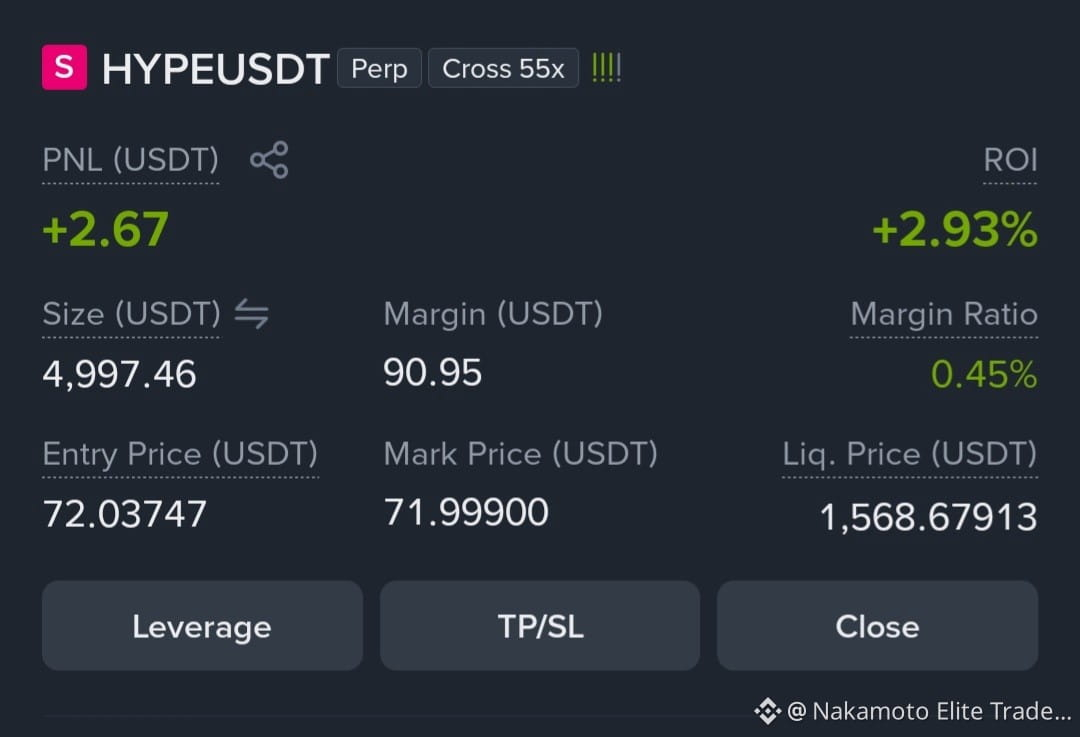This screenshot has width=1080, height=737.
Task: Tap the Perp contract tag
Action: (380, 68)
